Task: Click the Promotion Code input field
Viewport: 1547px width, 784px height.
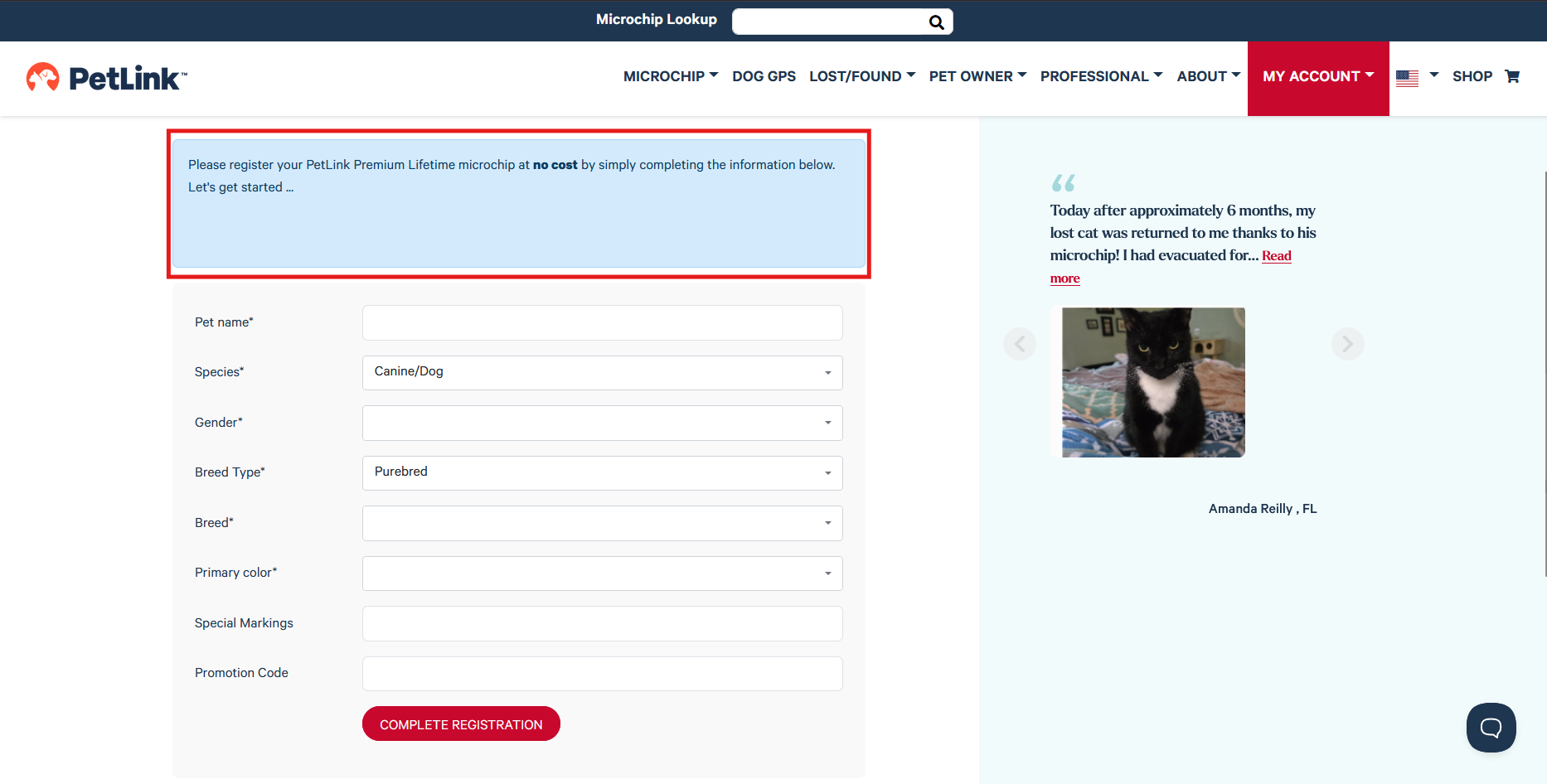Action: click(603, 674)
